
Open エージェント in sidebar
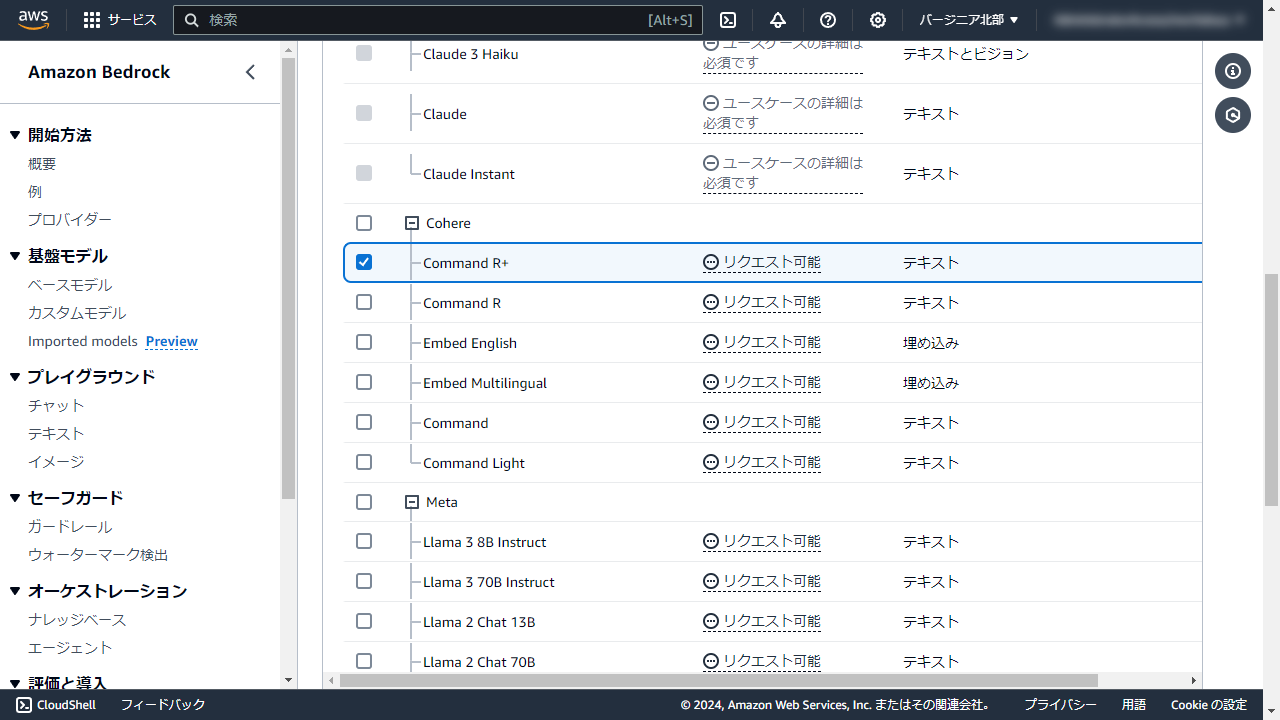tap(70, 648)
